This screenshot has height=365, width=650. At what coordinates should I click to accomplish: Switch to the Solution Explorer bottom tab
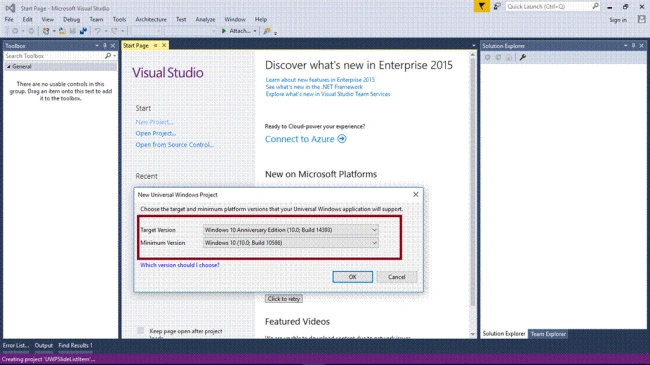[x=504, y=334]
